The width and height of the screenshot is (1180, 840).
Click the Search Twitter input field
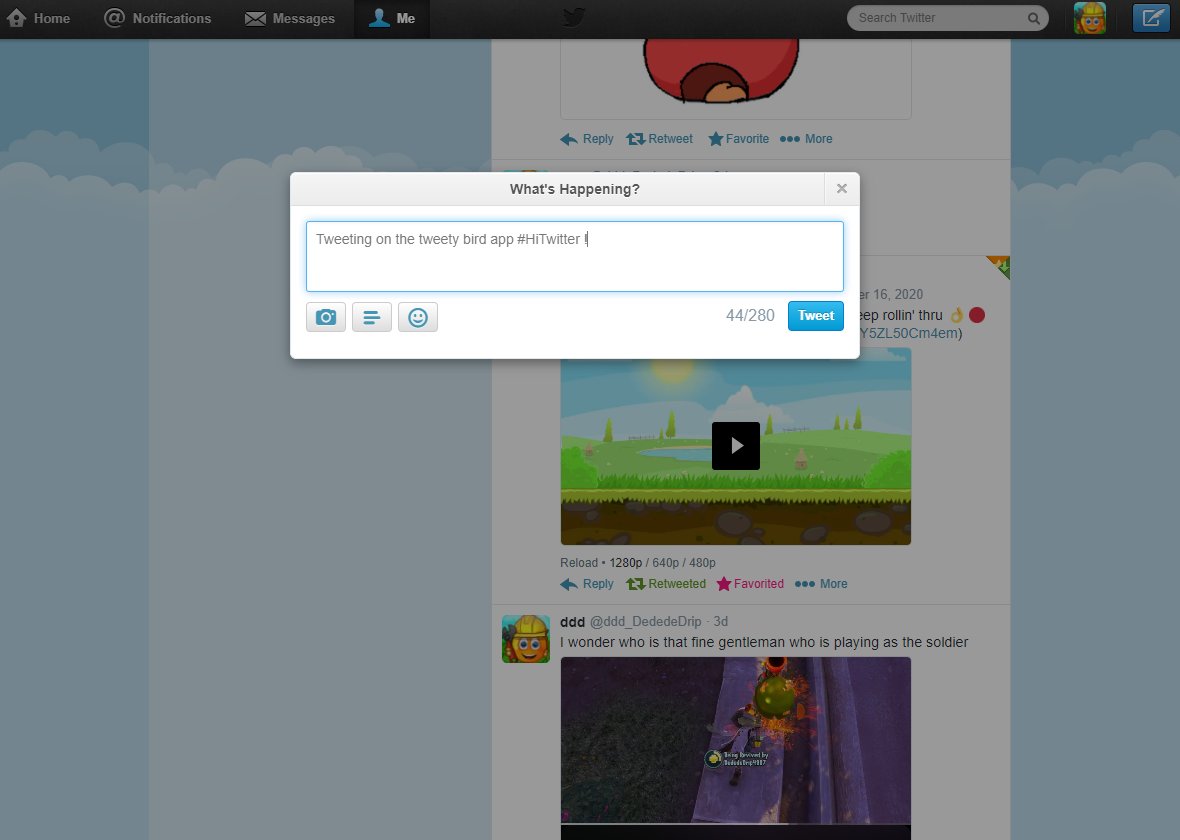(947, 18)
